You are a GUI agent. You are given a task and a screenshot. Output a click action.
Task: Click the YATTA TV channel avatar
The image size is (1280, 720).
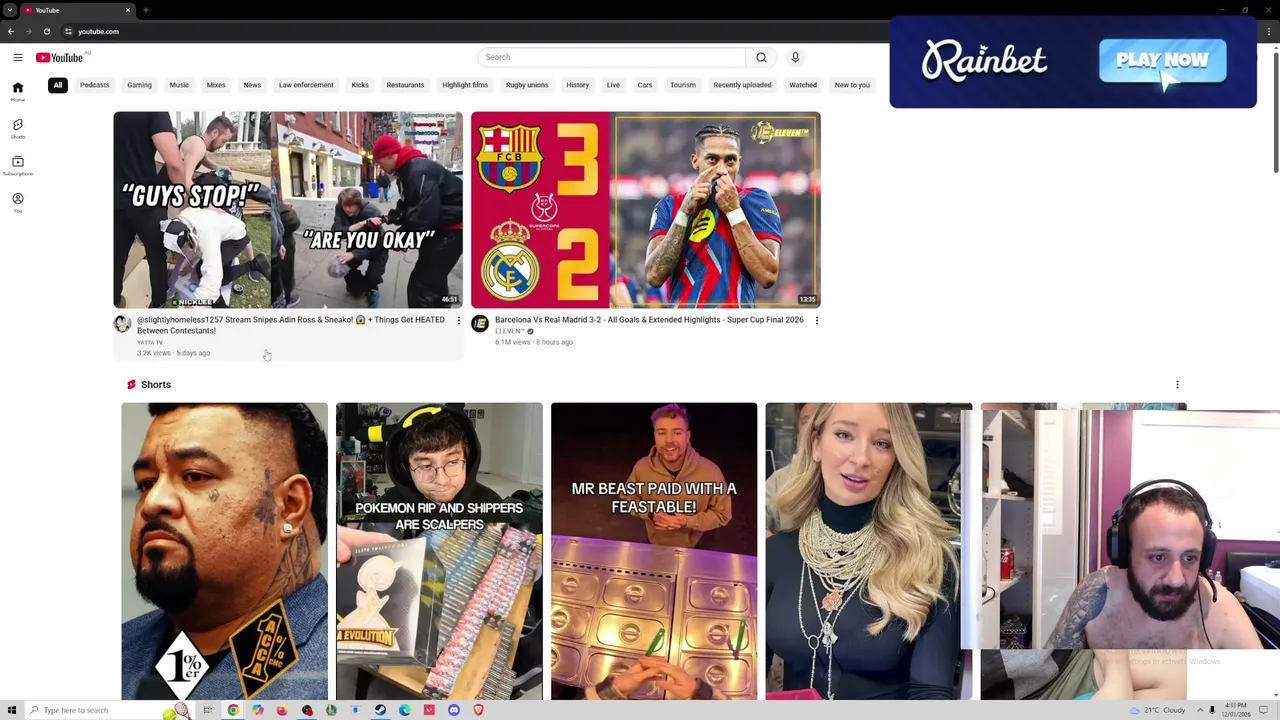[x=122, y=324]
